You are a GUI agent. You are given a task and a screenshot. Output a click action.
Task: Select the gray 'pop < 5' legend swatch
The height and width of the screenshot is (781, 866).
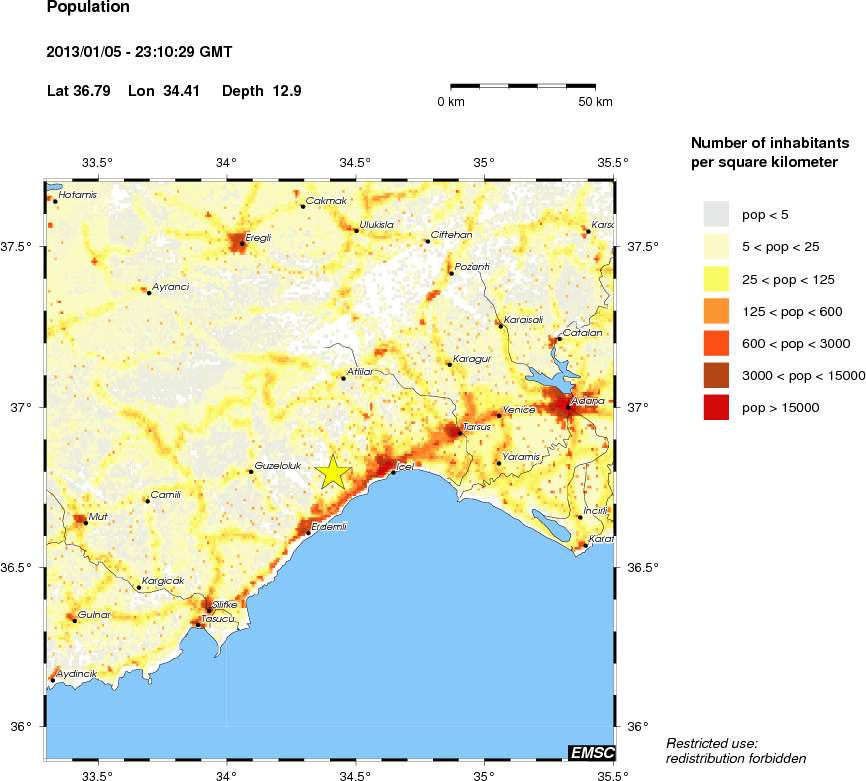coord(716,214)
